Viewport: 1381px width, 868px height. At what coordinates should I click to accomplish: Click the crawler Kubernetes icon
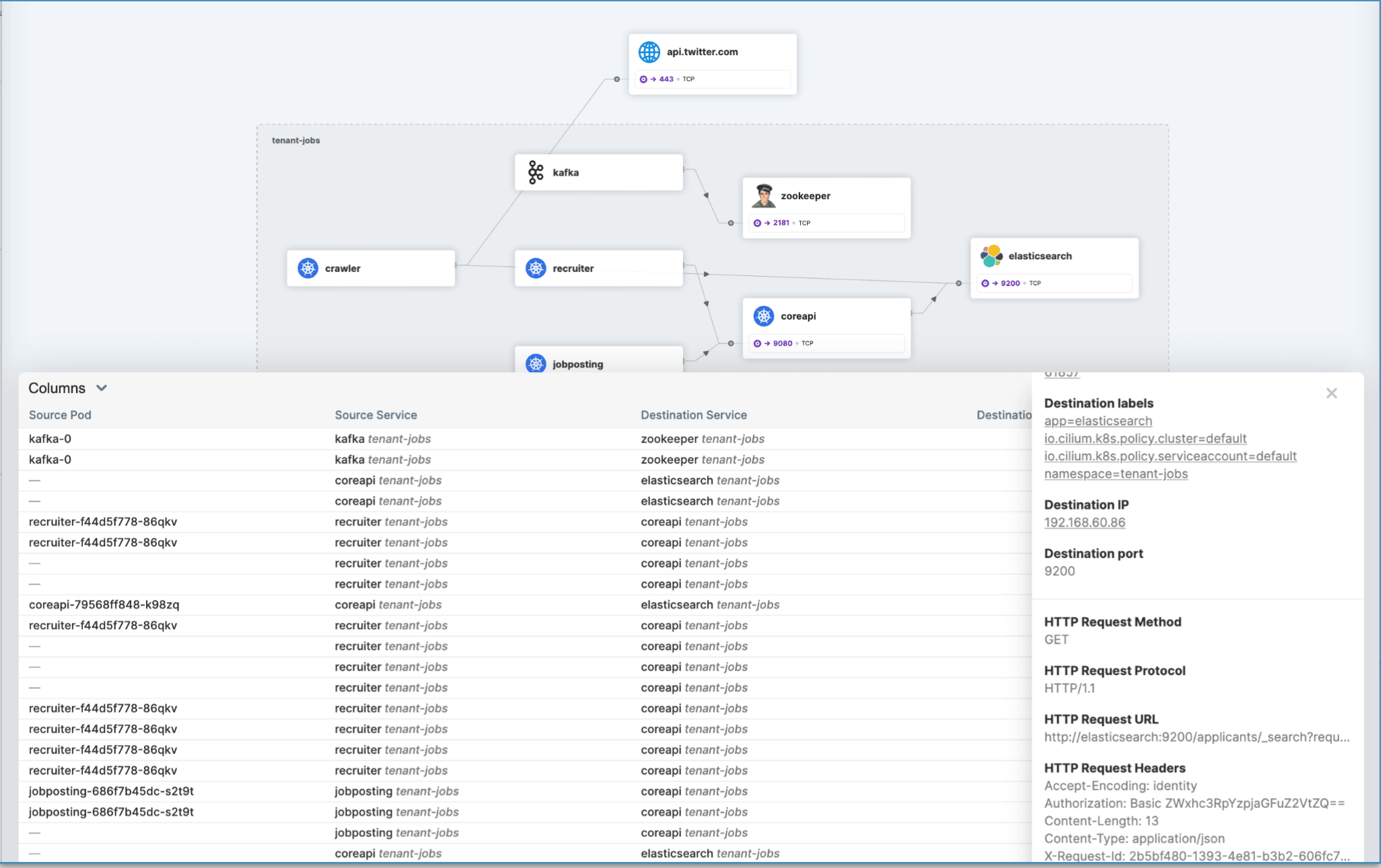[x=308, y=268]
